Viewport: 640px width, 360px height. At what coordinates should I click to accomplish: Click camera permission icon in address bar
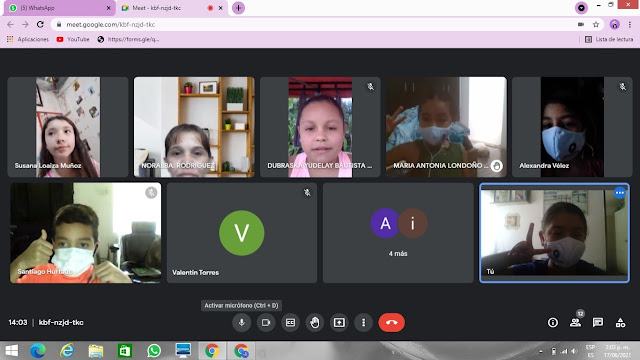coord(581,24)
